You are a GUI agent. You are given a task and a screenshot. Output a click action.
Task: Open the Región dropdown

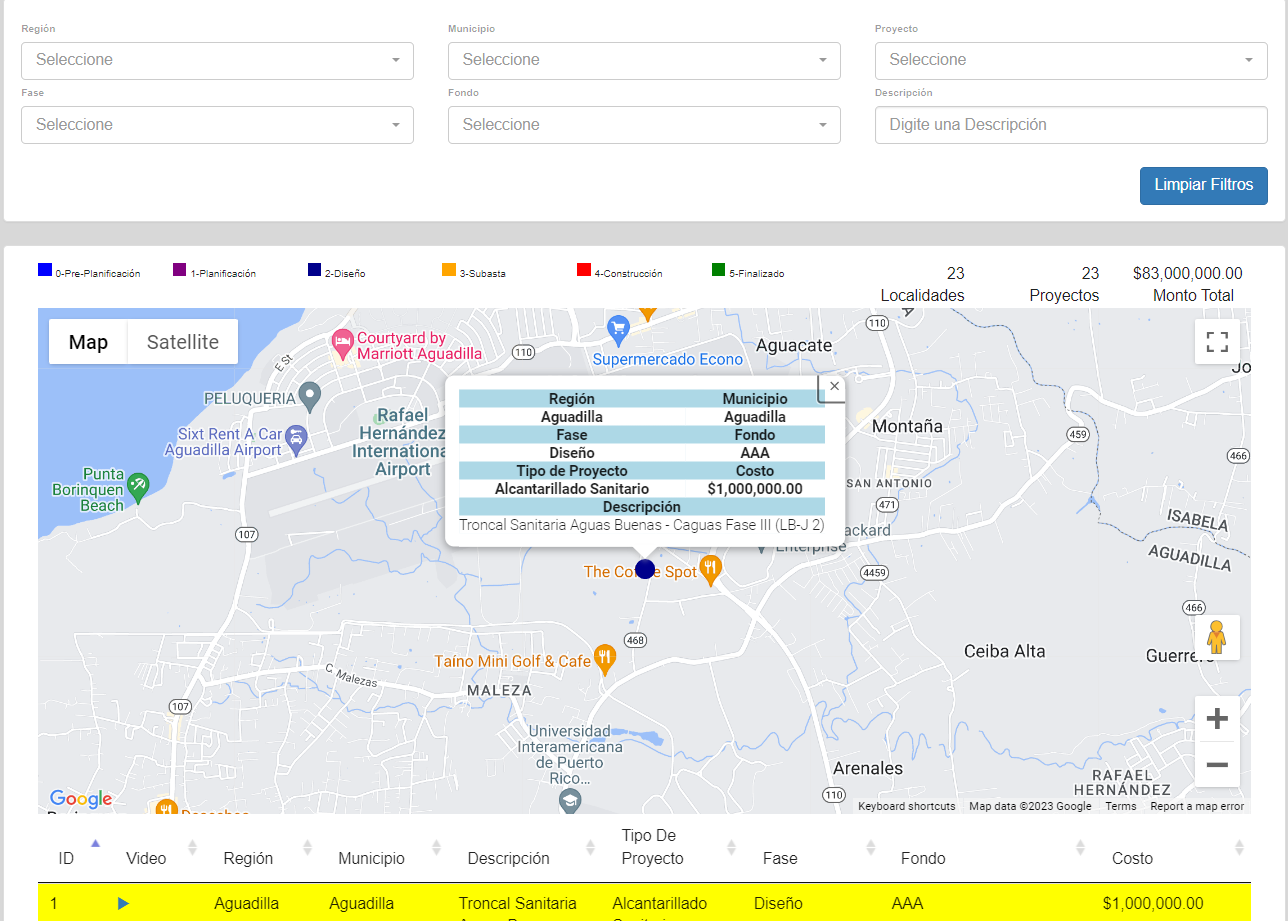coord(217,61)
